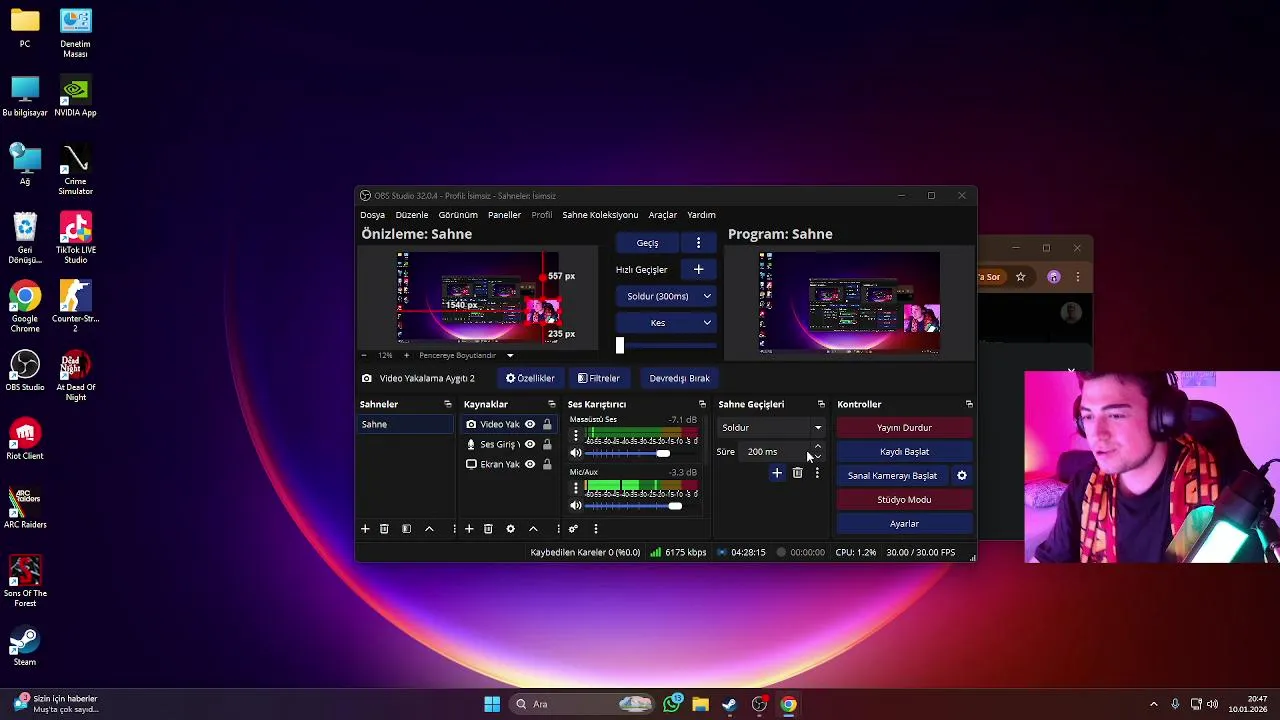Open advanced audio properties in Ses Karıştırıcı toolbar

pos(573,529)
